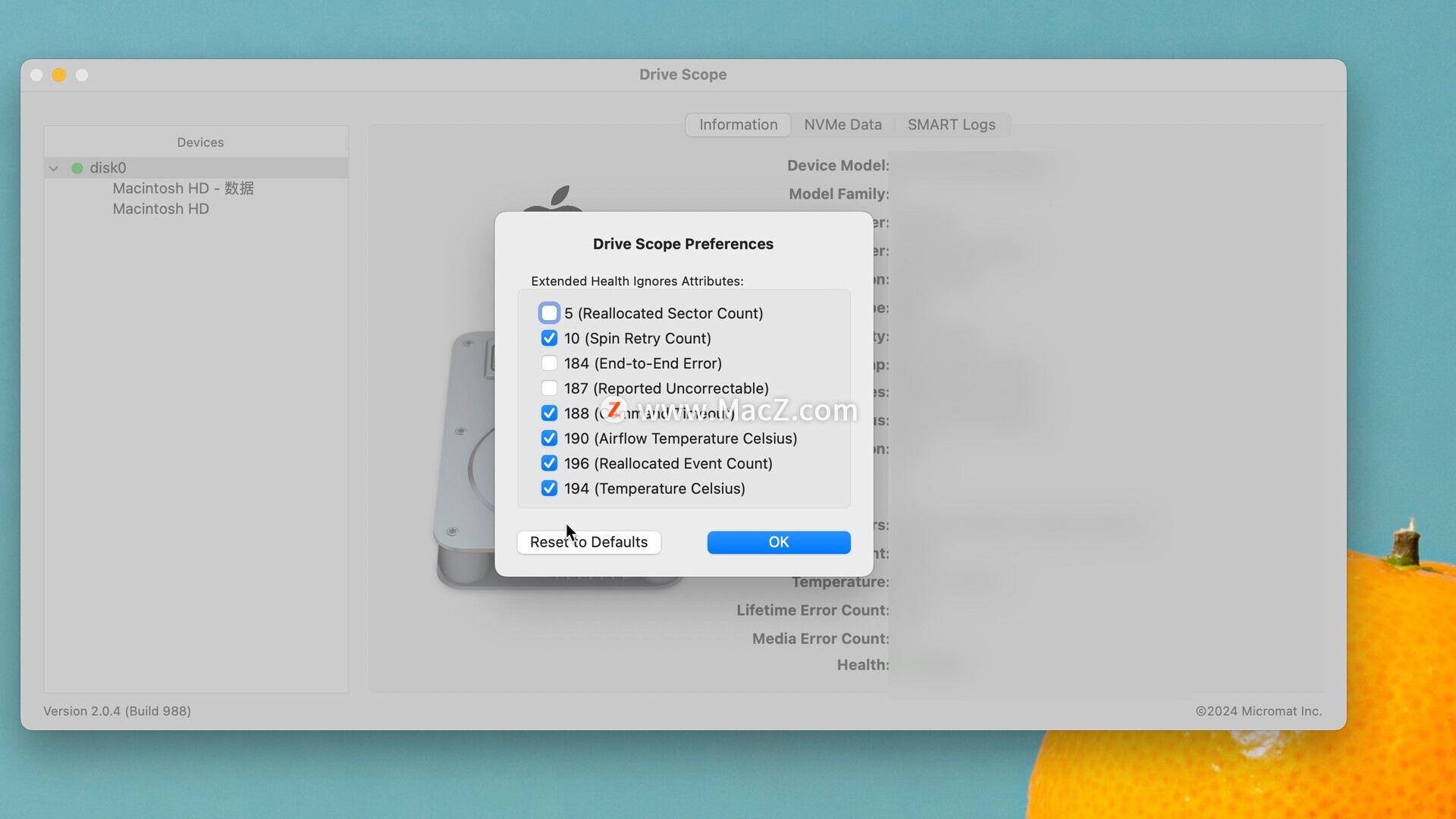1456x819 pixels.
Task: Open the SMART Logs tab
Action: 951,124
